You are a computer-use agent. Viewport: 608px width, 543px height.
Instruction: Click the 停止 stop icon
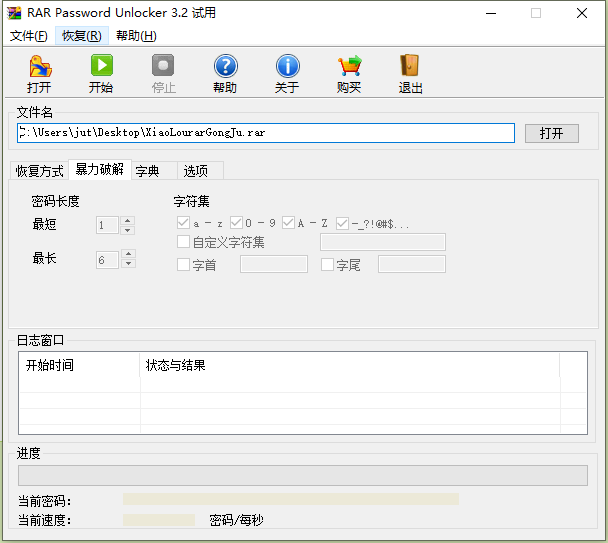pos(163,65)
